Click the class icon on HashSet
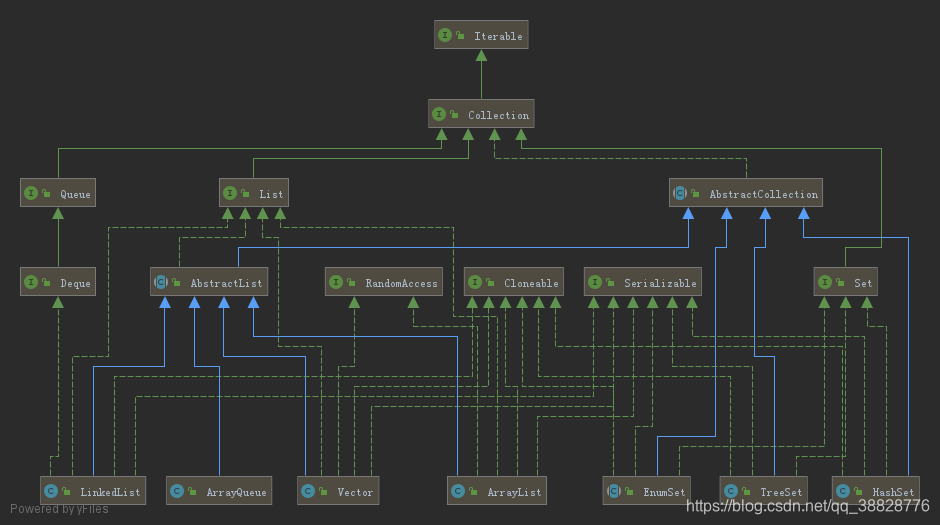The image size is (940, 525). (x=843, y=491)
